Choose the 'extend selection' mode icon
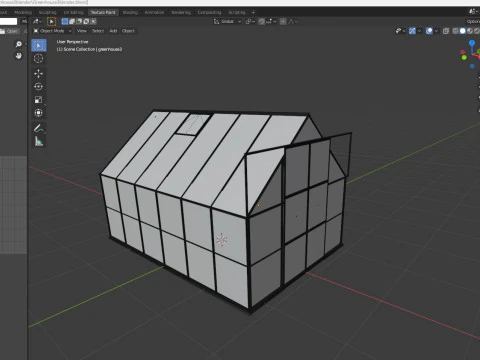 point(72,22)
